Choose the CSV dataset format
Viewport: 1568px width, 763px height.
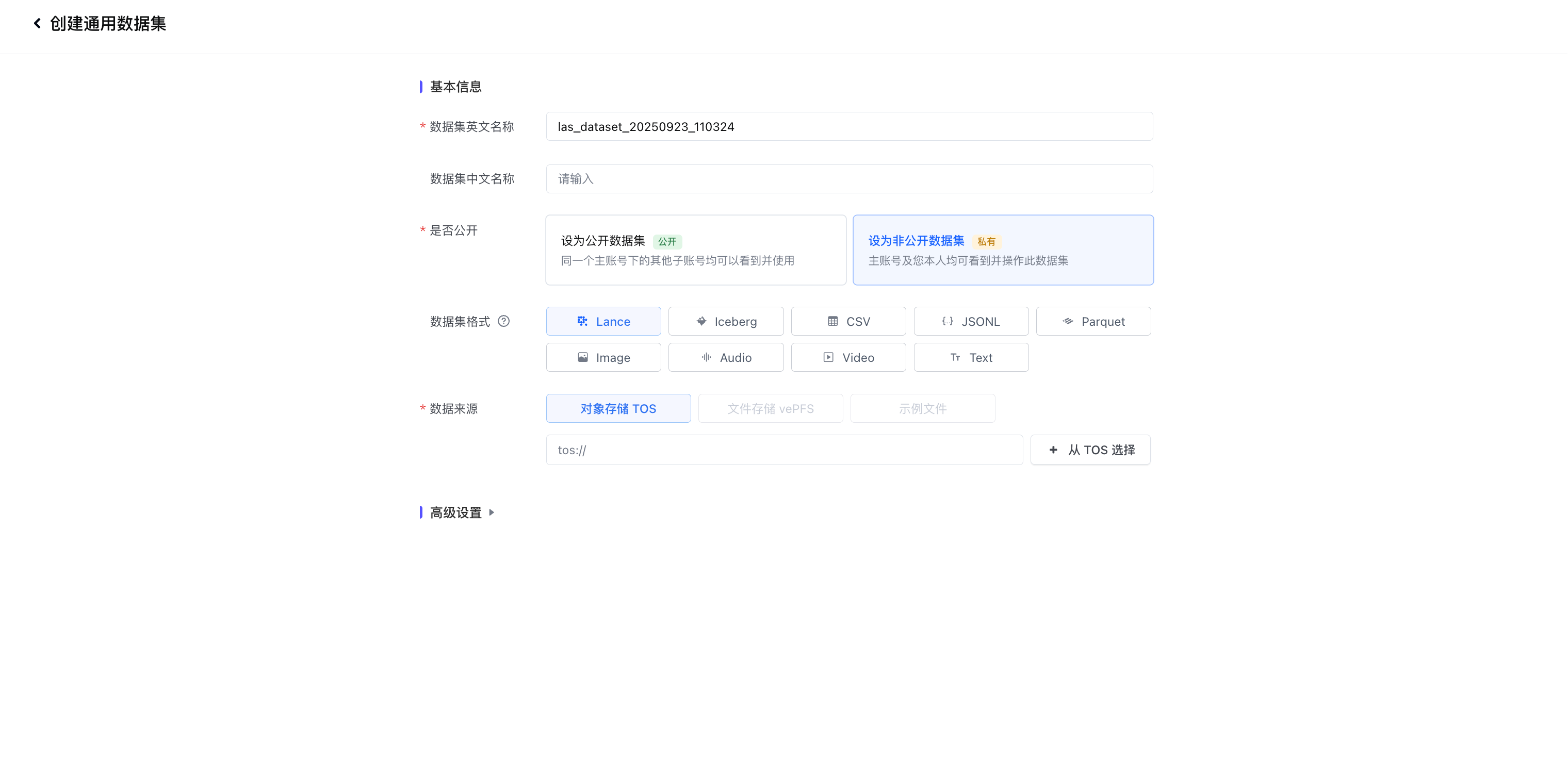tap(848, 321)
